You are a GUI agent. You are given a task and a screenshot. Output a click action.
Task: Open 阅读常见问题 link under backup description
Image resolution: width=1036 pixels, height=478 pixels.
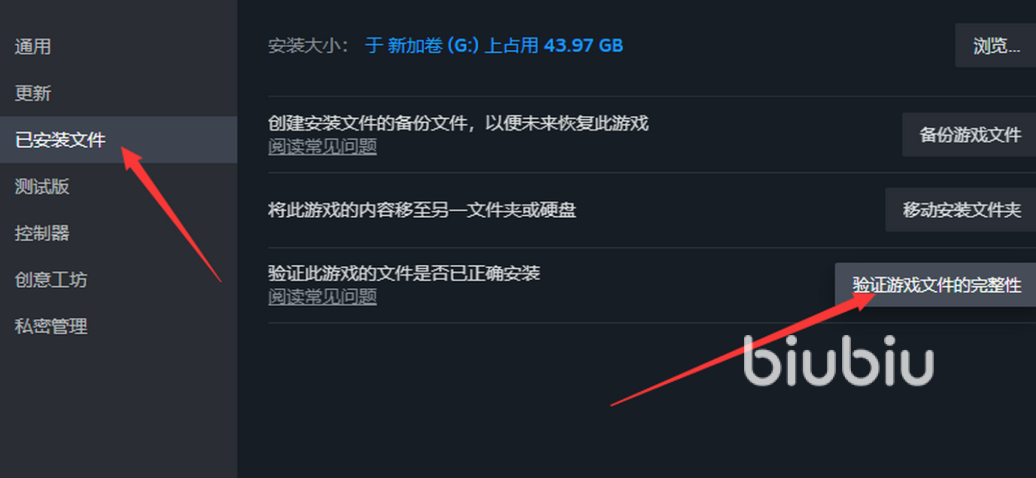tap(322, 146)
